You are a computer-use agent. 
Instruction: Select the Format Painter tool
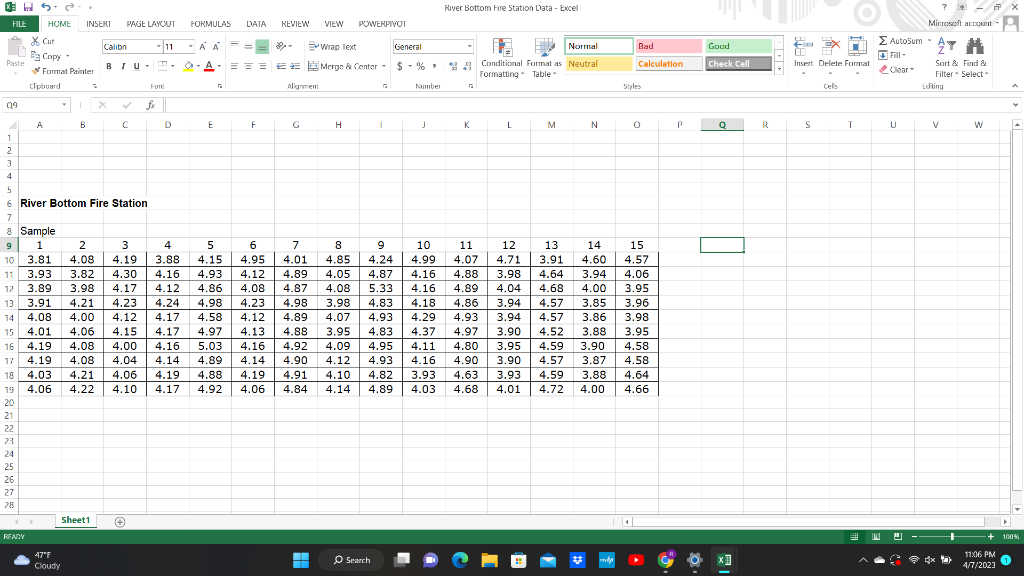pyautogui.click(x=63, y=71)
